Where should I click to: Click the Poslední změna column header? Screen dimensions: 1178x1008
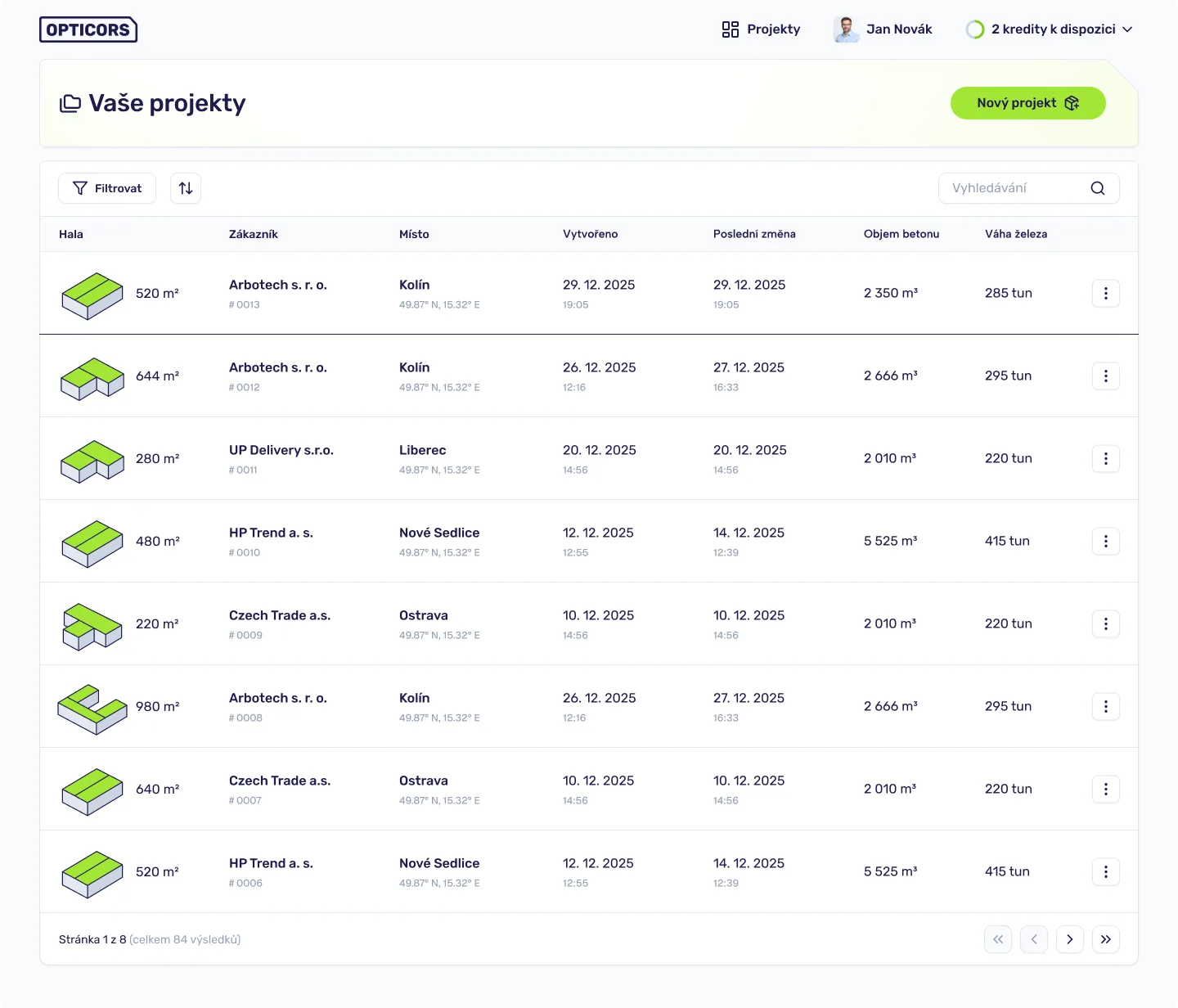tap(754, 234)
